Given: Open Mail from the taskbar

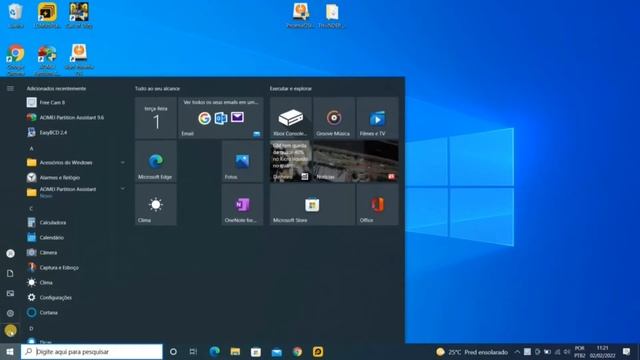Looking at the screenshot, I should point(277,352).
